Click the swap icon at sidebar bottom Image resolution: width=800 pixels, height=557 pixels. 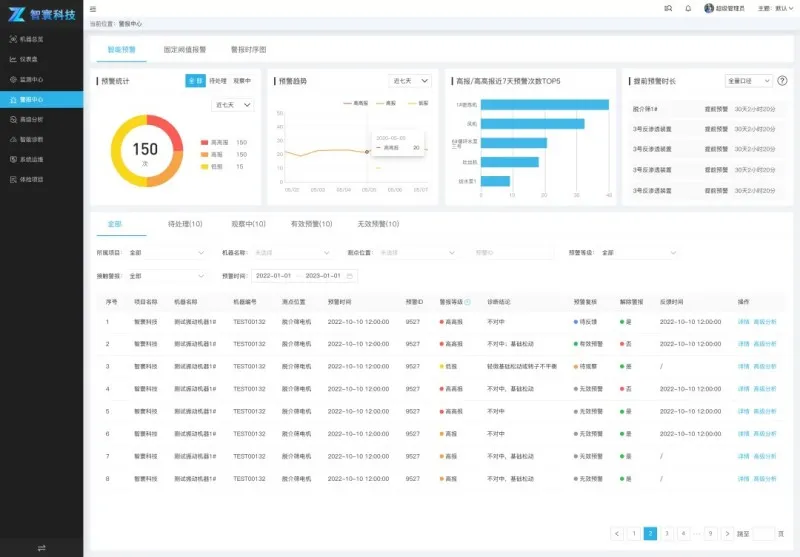41,547
